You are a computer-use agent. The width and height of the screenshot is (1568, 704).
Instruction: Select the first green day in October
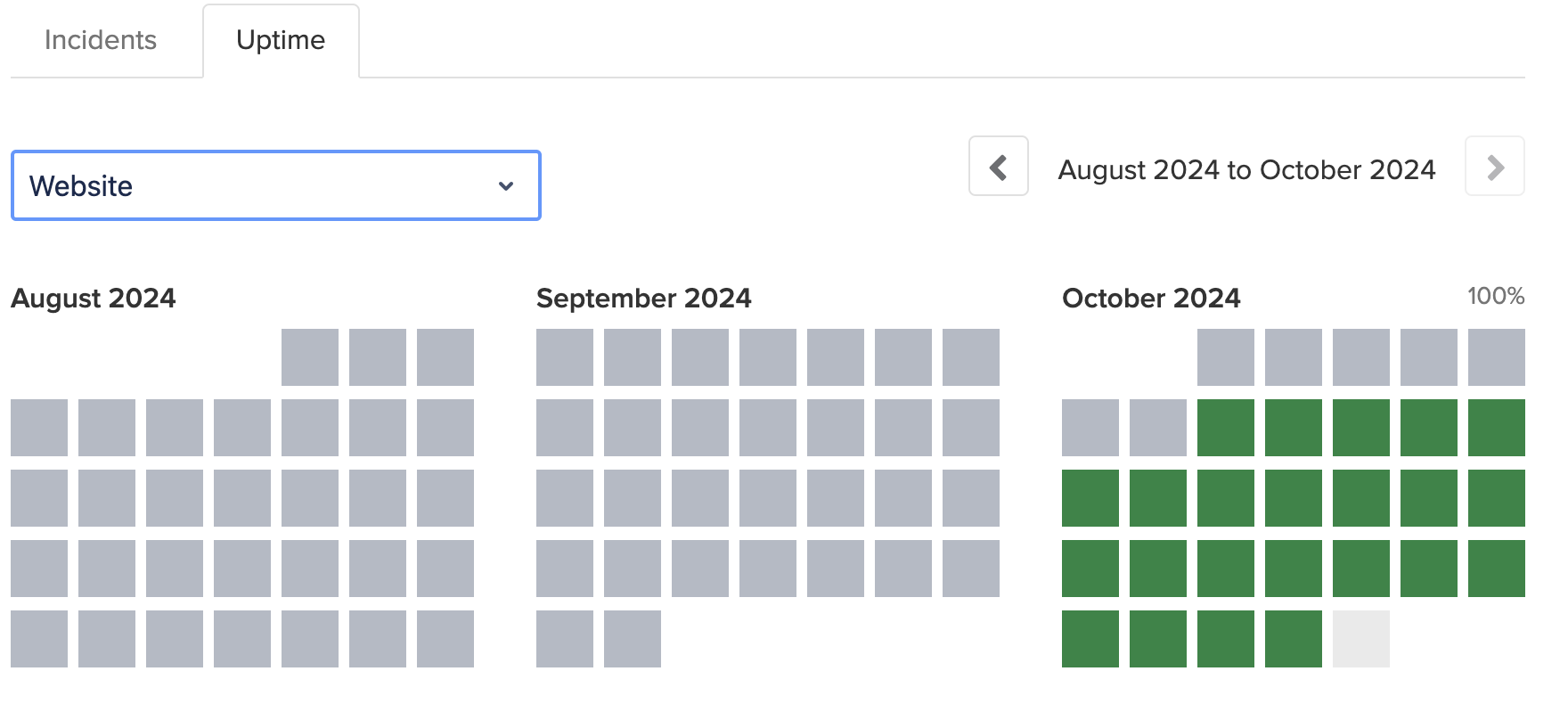tap(1224, 428)
